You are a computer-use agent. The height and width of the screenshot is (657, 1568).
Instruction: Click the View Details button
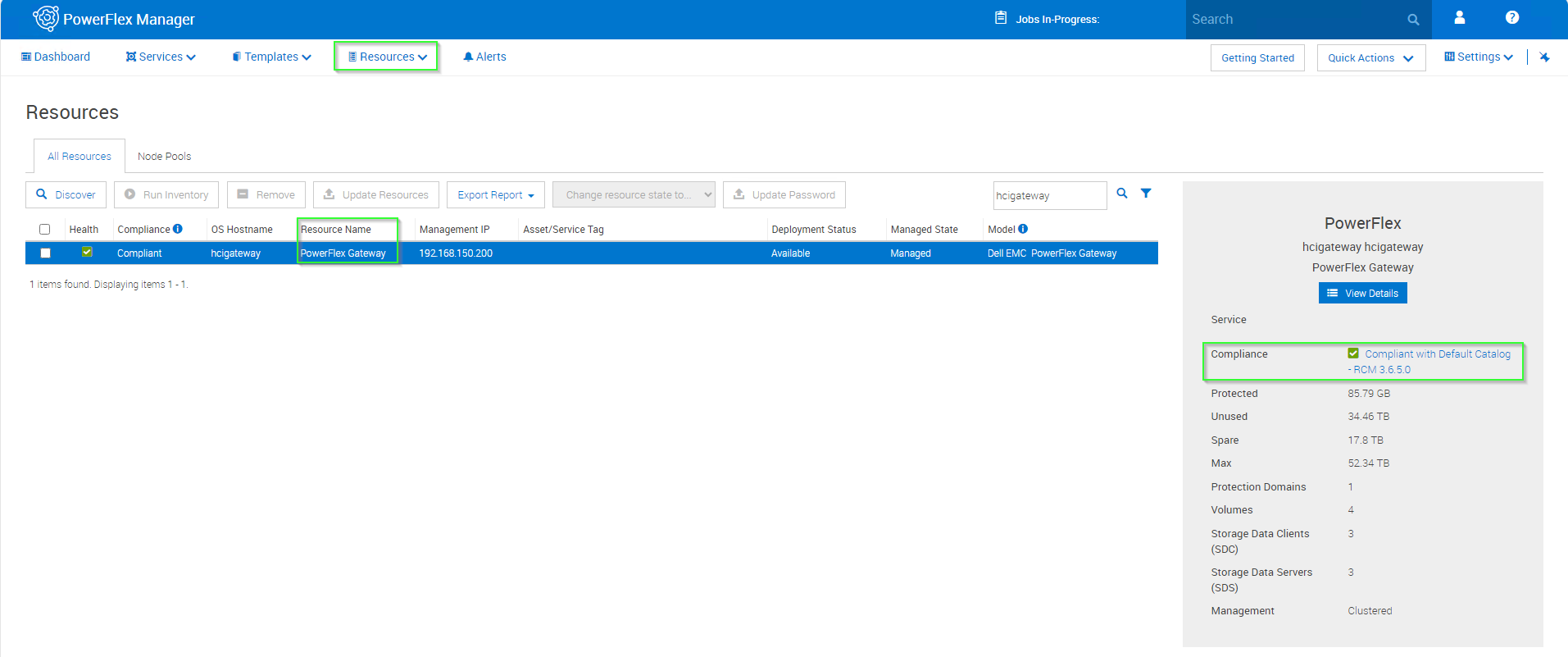coord(1362,294)
